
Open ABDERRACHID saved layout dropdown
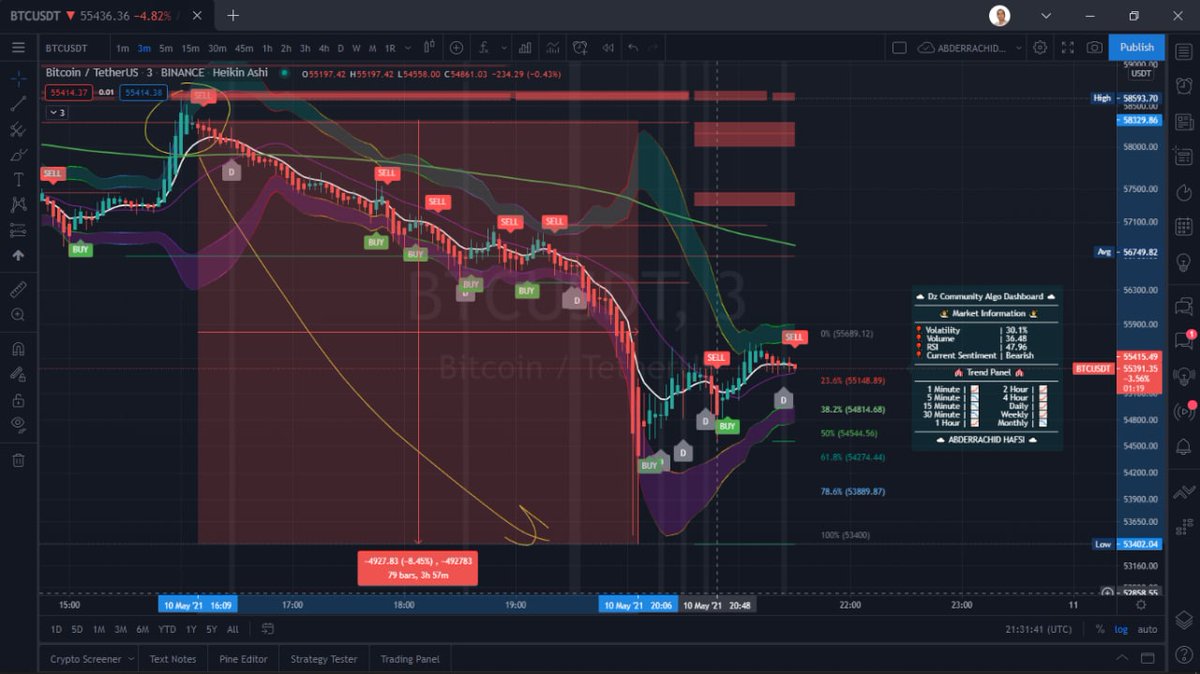pyautogui.click(x=970, y=47)
